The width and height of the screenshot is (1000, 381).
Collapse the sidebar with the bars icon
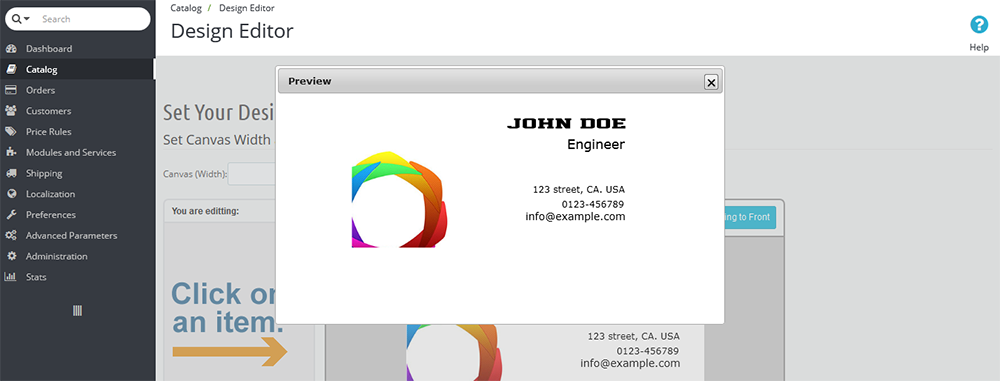[77, 311]
